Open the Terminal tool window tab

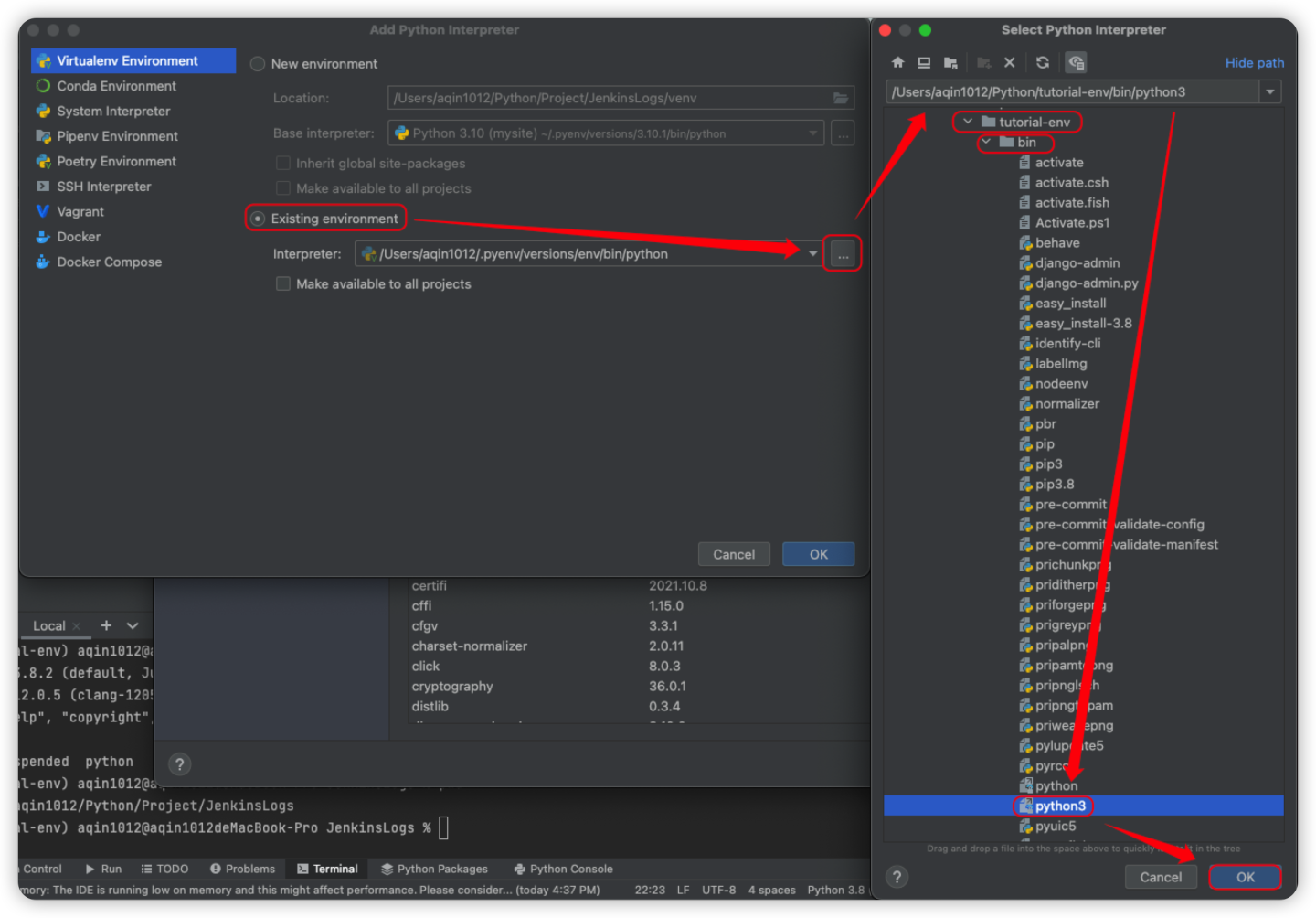click(327, 869)
